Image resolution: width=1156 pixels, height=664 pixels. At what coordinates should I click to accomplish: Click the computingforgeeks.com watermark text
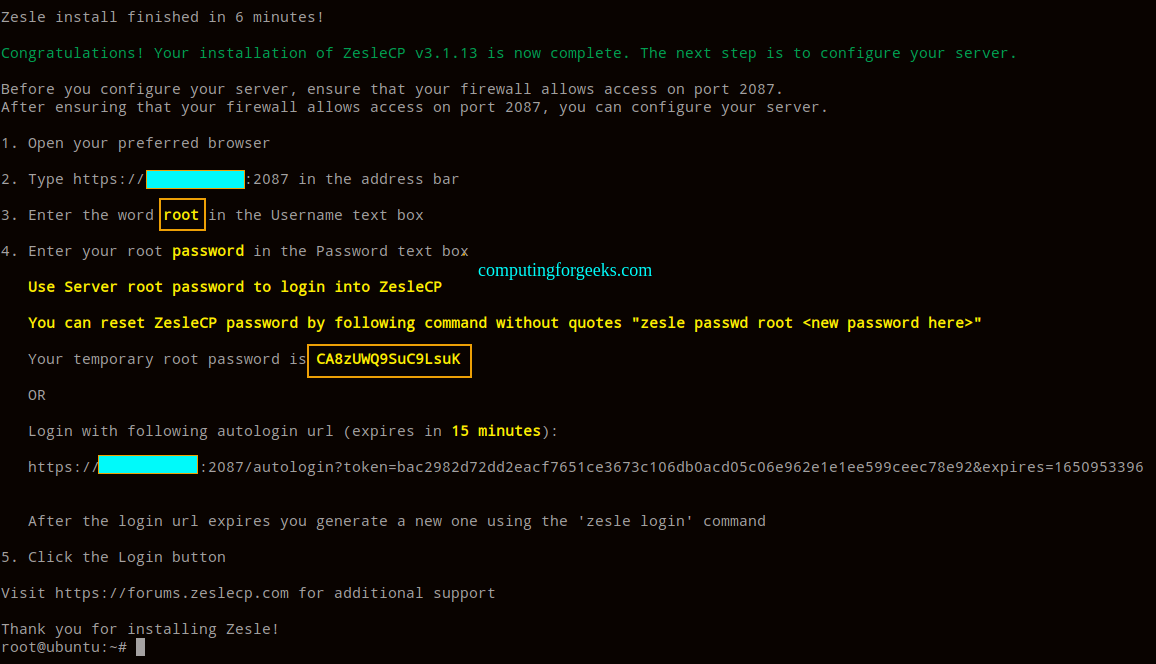point(565,270)
